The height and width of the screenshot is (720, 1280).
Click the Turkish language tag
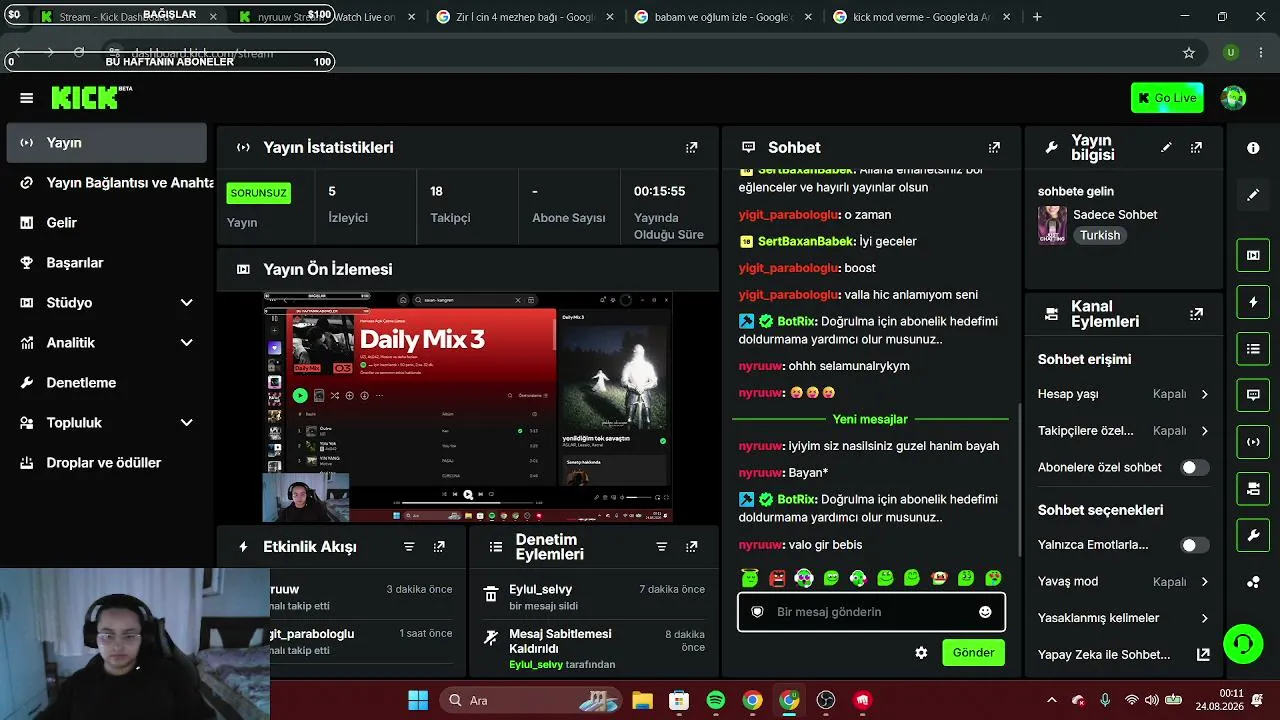click(x=1100, y=236)
